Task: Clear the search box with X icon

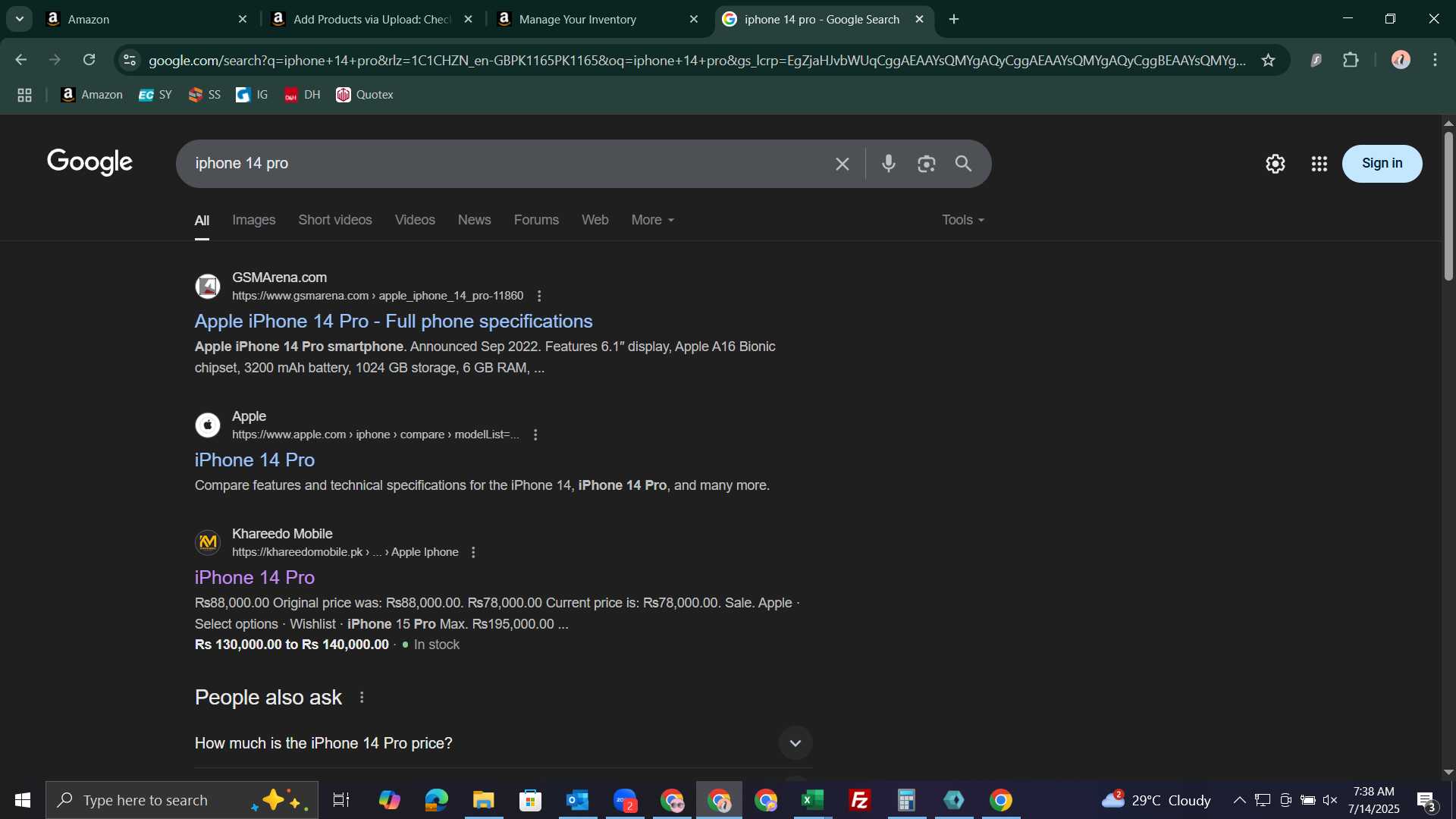Action: pos(843,164)
